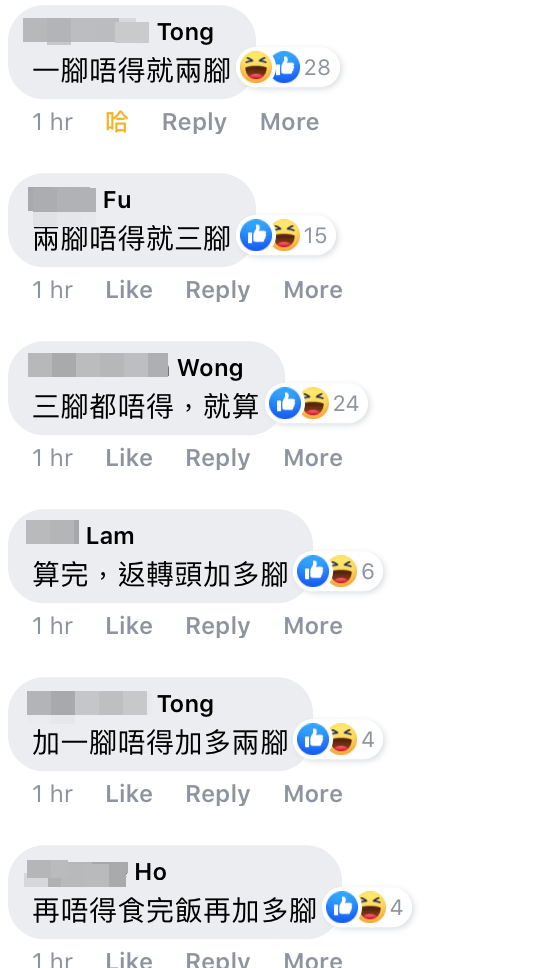Screen dimensions: 548x968
Task: Reply to Lam's comment 算完，返轉頭加多腳
Action: [218, 626]
